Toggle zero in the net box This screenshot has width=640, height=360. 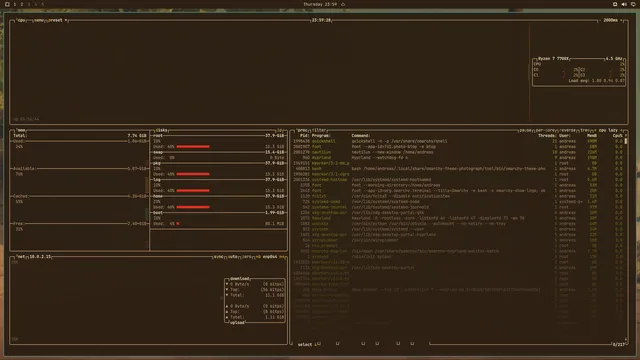click(x=247, y=257)
